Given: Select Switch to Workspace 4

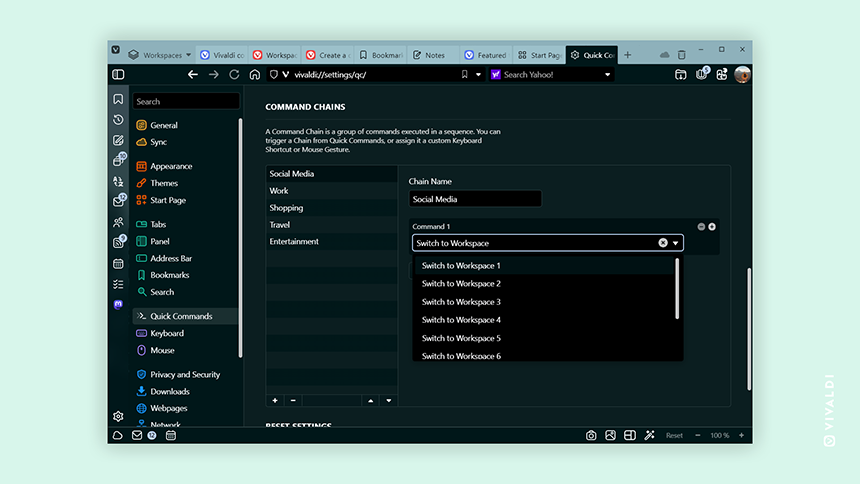Looking at the screenshot, I should (x=544, y=320).
